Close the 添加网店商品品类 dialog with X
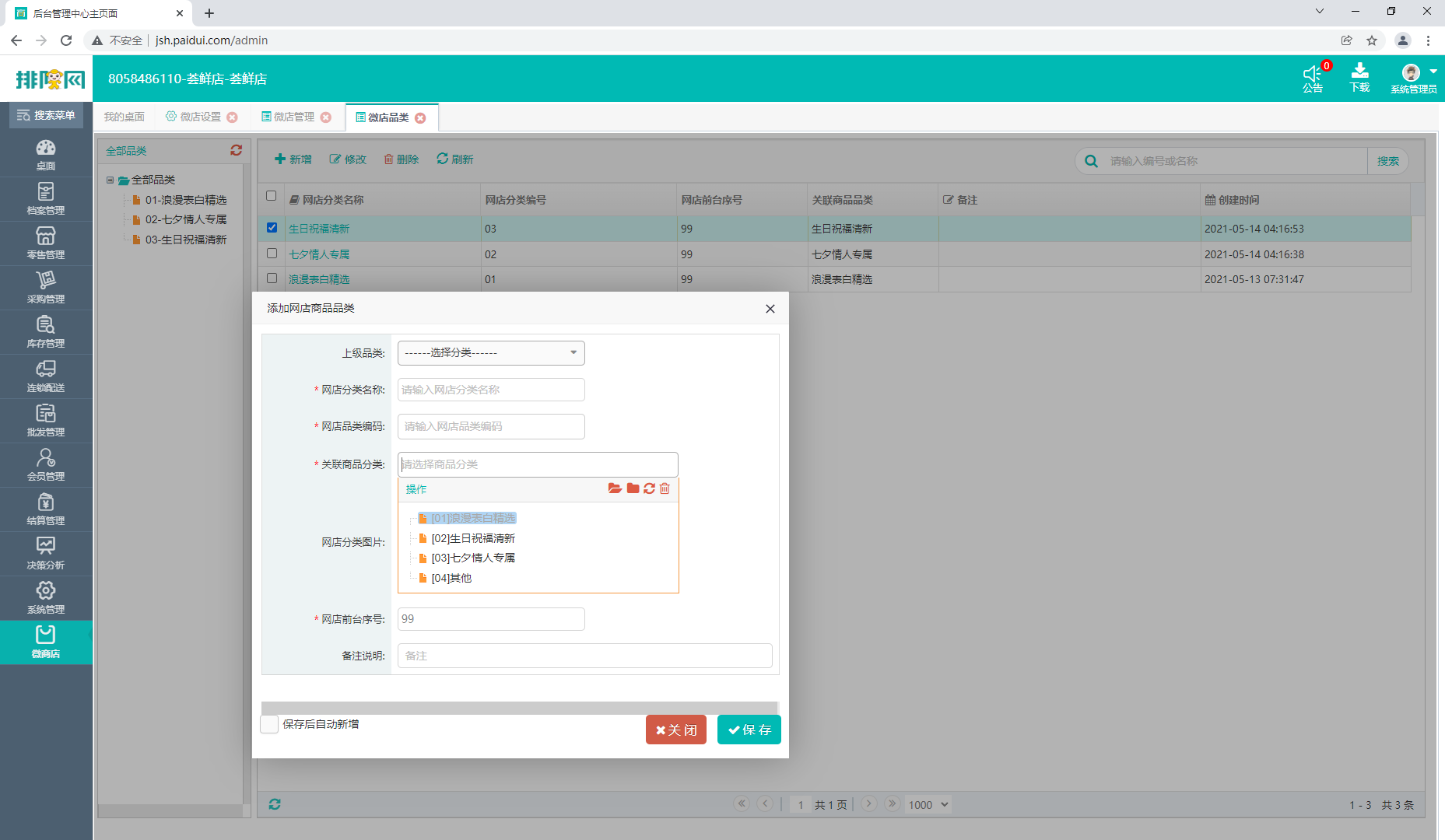 770,309
